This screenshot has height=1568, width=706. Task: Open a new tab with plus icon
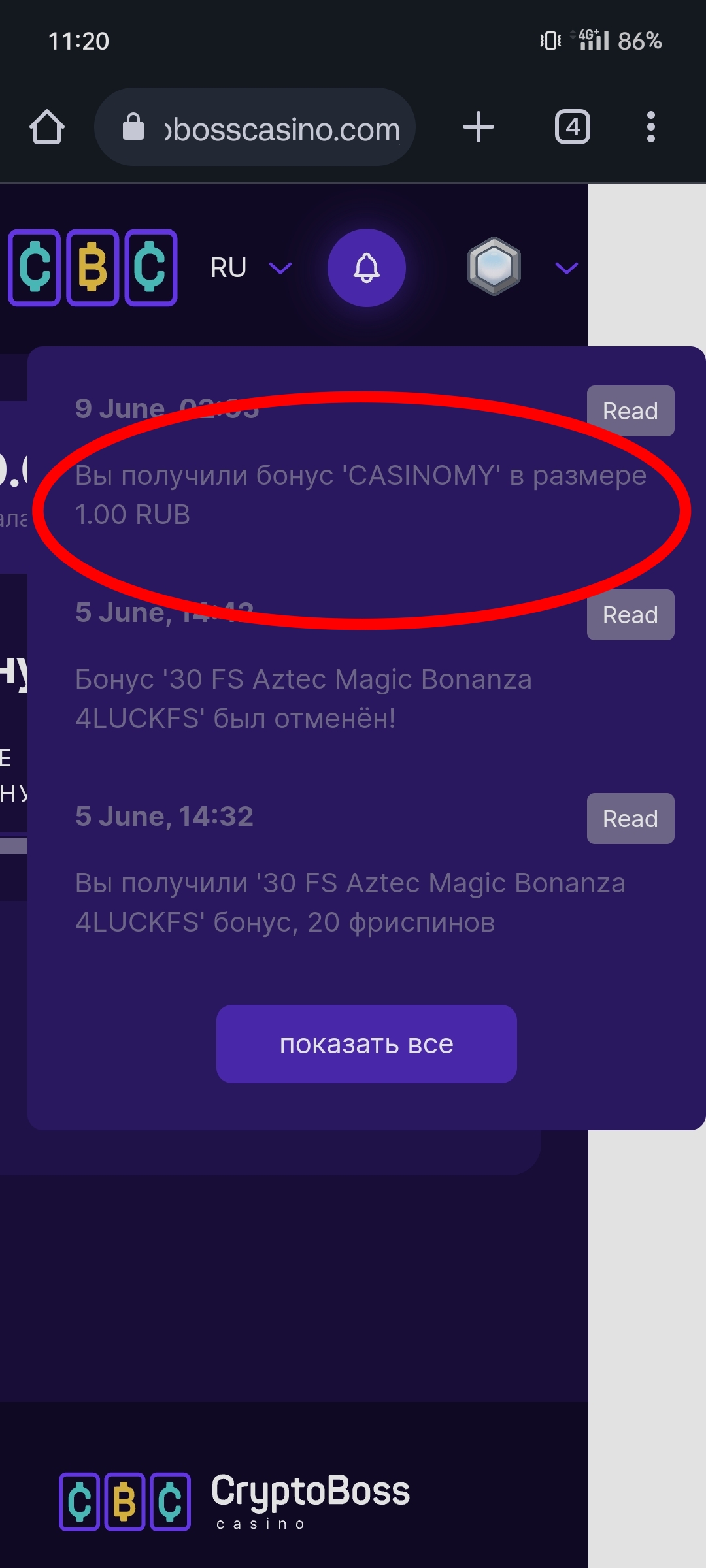(479, 127)
